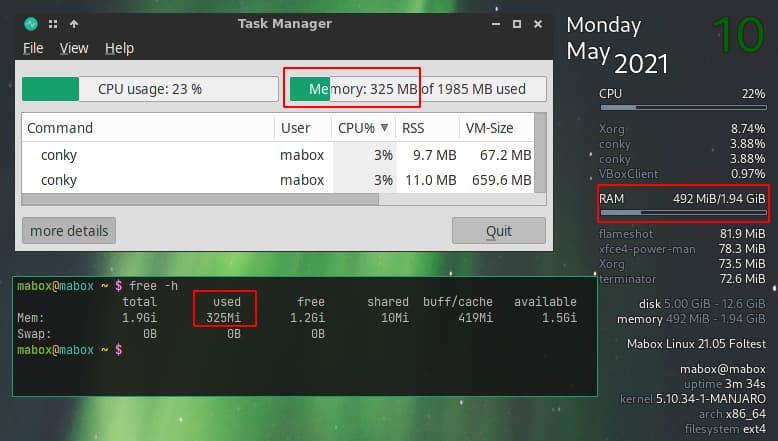The image size is (778, 441).
Task: Click the up arrow icon in title bar
Action: coord(74,23)
